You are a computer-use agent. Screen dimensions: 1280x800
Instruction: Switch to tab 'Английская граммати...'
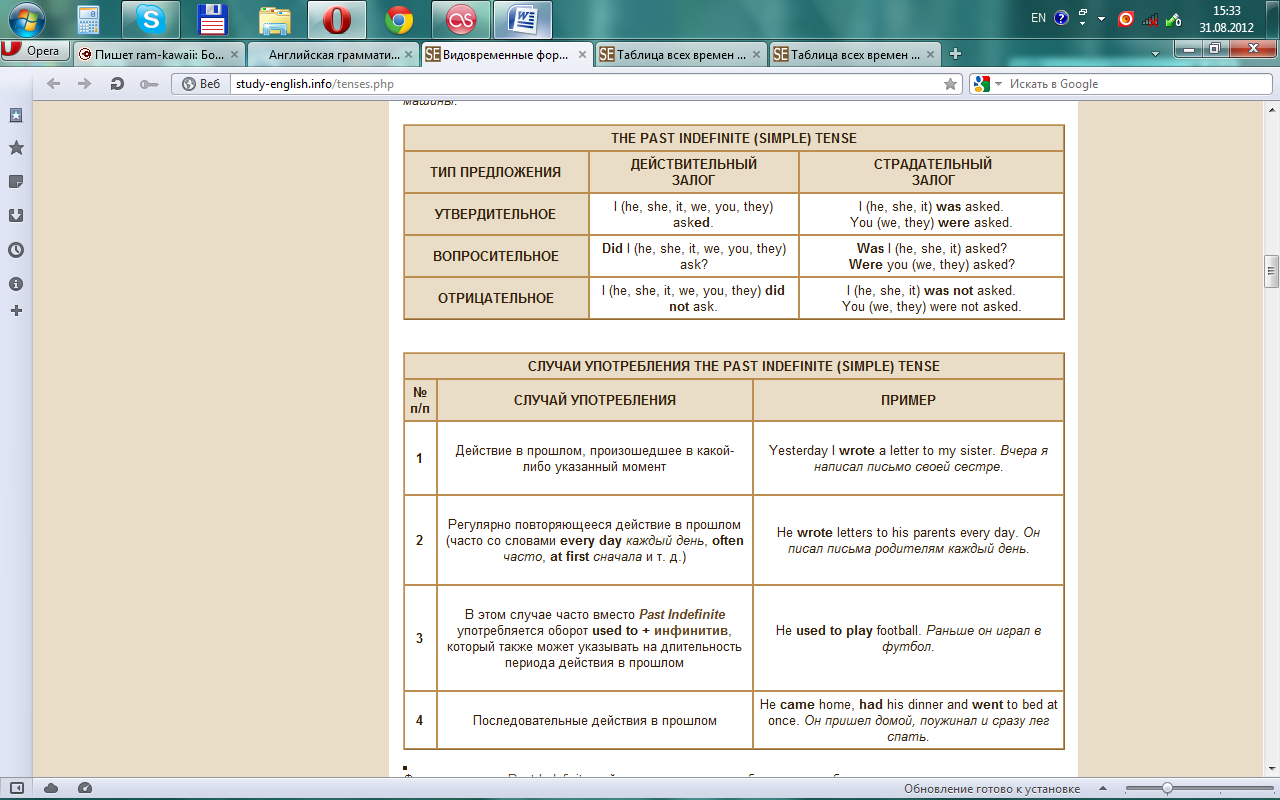pos(334,55)
